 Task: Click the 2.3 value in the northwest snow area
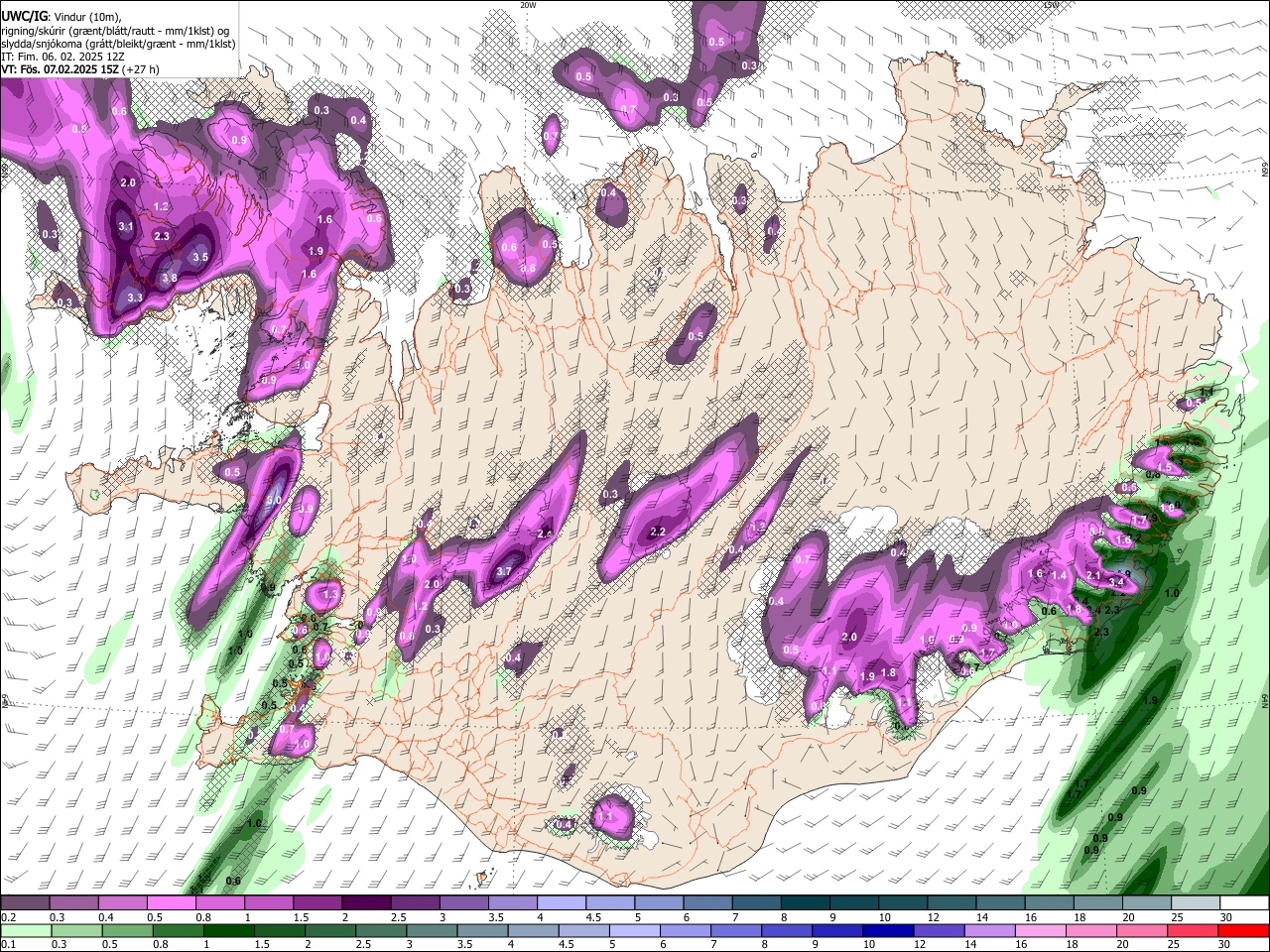163,236
